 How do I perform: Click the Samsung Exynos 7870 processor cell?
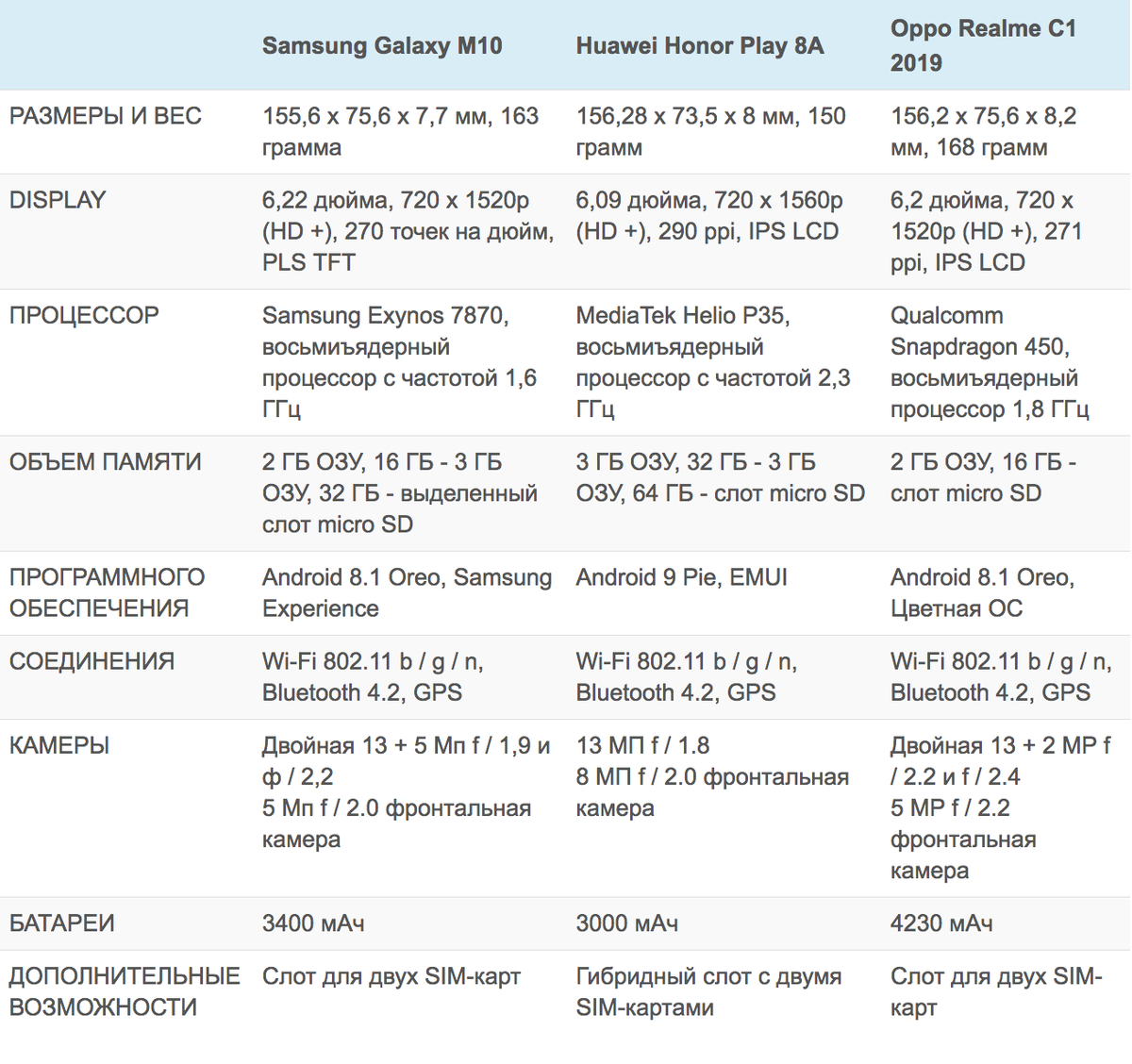400,362
